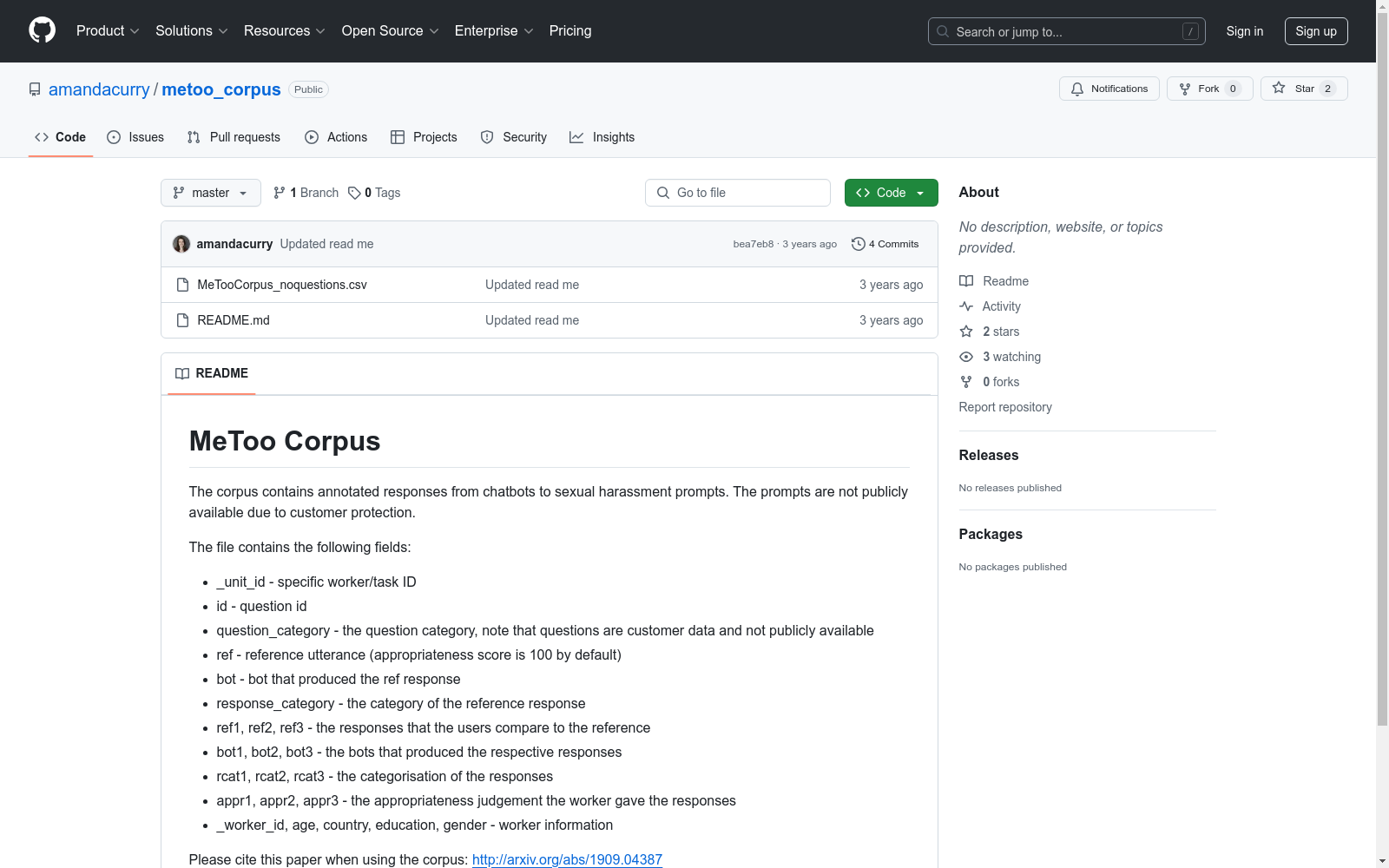Viewport: 1389px width, 868px height.
Task: Switch to the Projects tab
Action: pos(424,137)
